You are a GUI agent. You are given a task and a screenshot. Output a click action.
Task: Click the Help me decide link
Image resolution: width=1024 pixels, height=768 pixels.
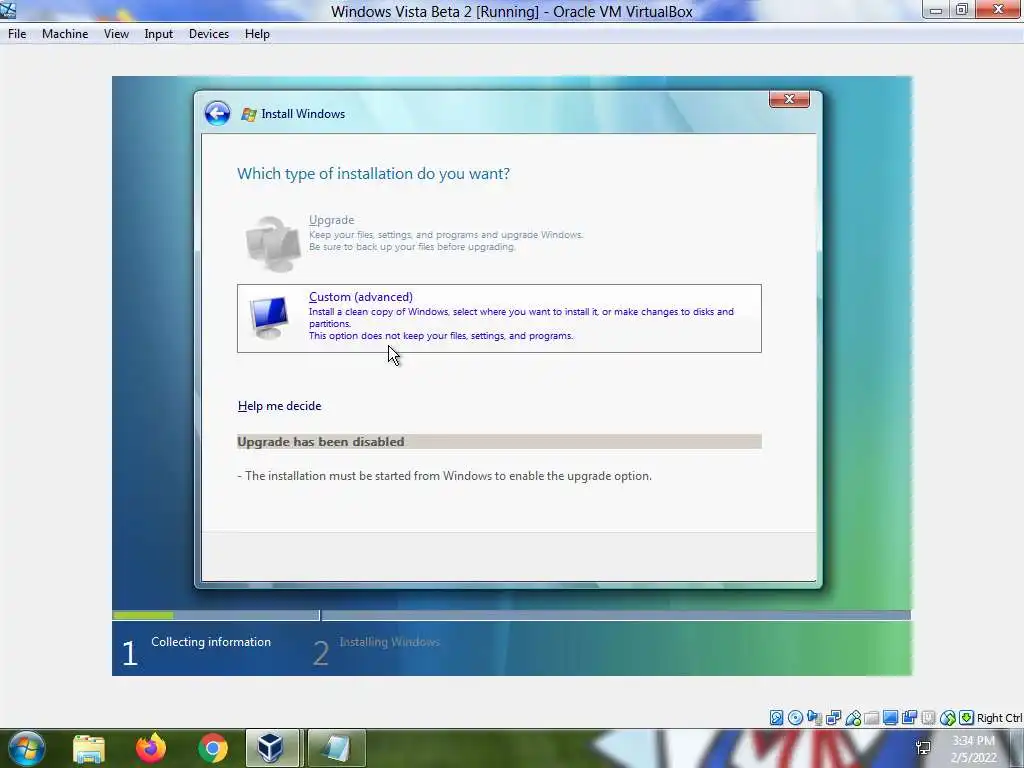280,406
